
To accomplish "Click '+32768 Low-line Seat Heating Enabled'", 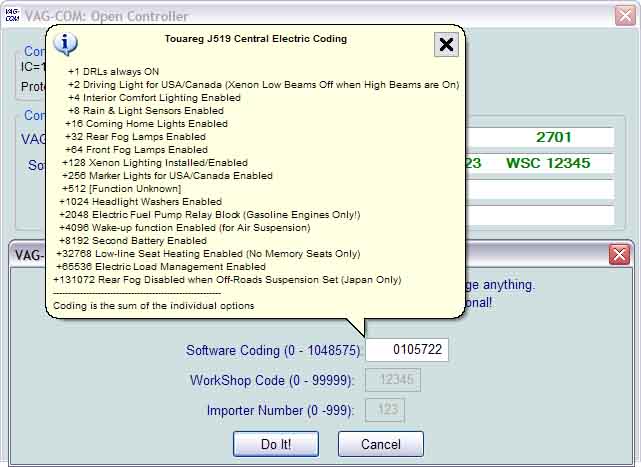I will [208, 254].
